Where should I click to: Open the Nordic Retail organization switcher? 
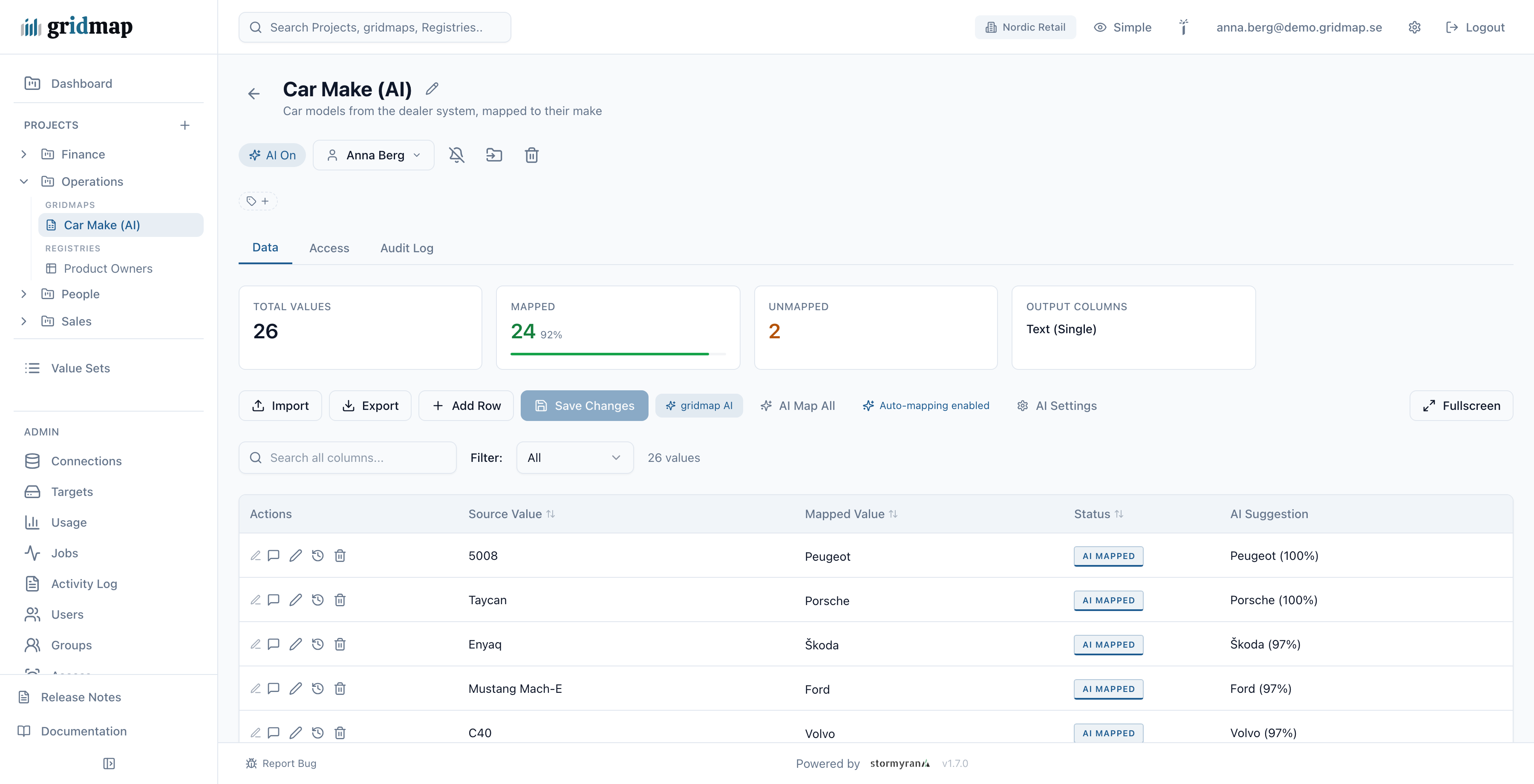[1026, 27]
